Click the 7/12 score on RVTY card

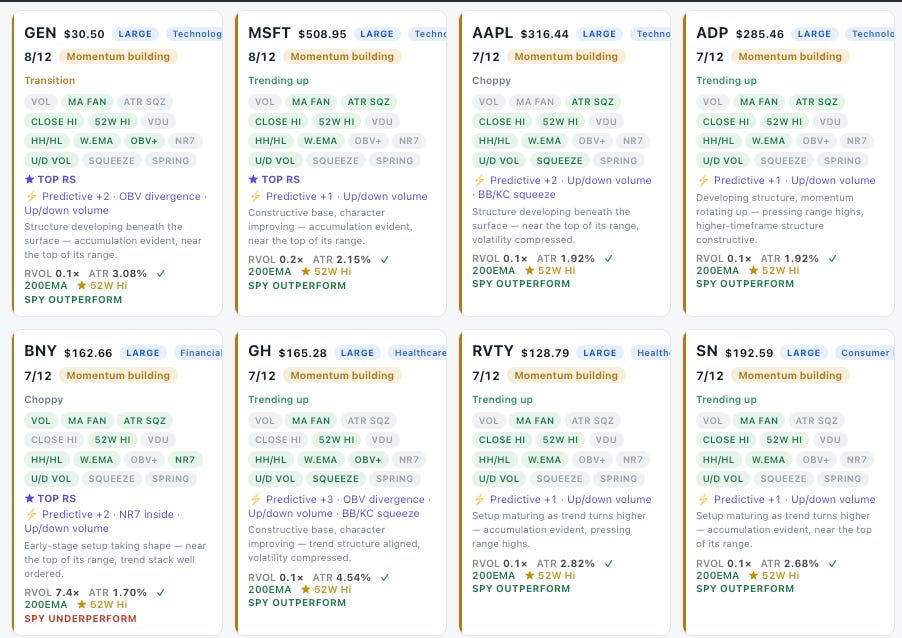(486, 376)
